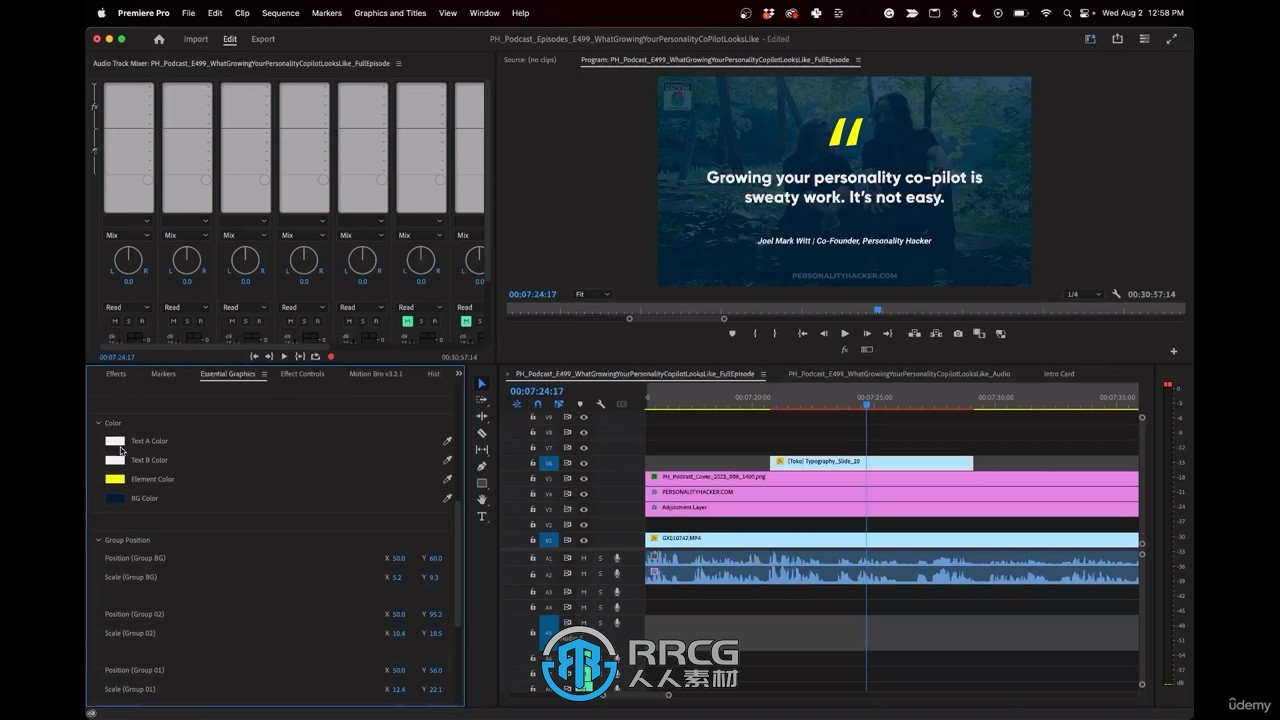Add marker in the timeline header
Screen dimensions: 1280x720
pyautogui.click(x=579, y=404)
